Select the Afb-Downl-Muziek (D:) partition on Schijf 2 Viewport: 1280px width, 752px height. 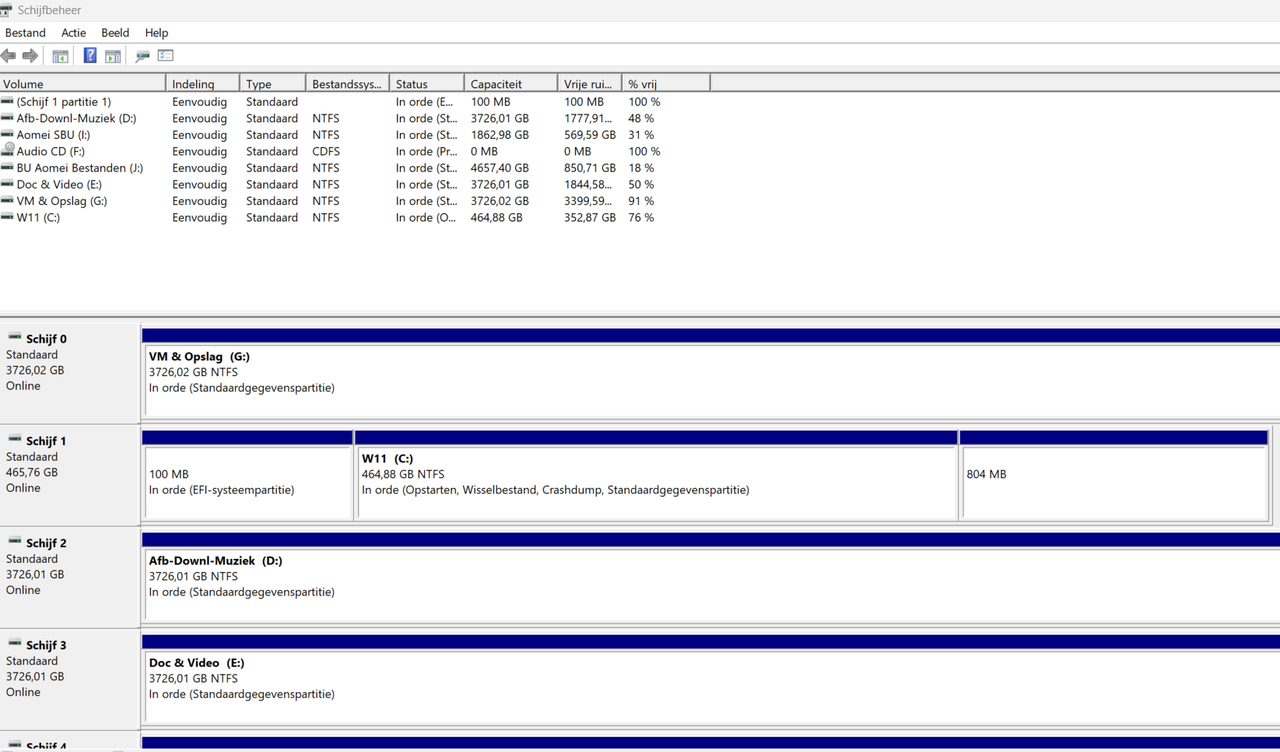tap(711, 584)
